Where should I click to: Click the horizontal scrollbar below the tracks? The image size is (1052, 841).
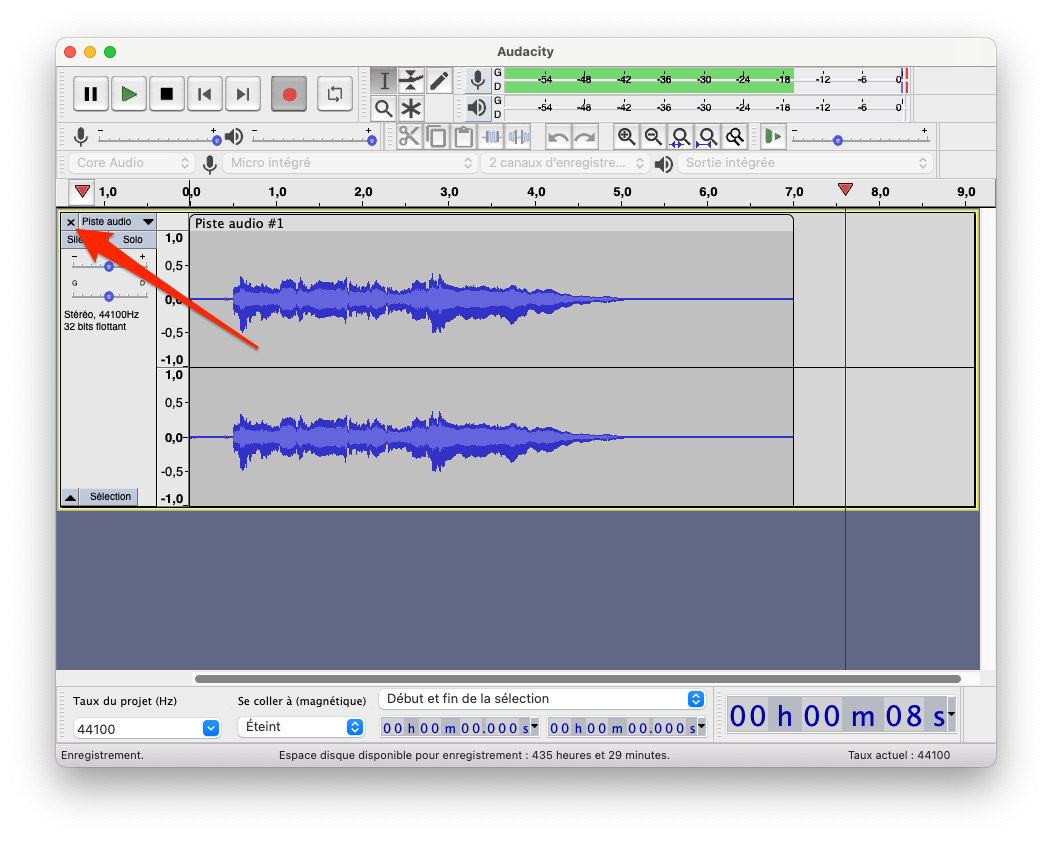(577, 679)
